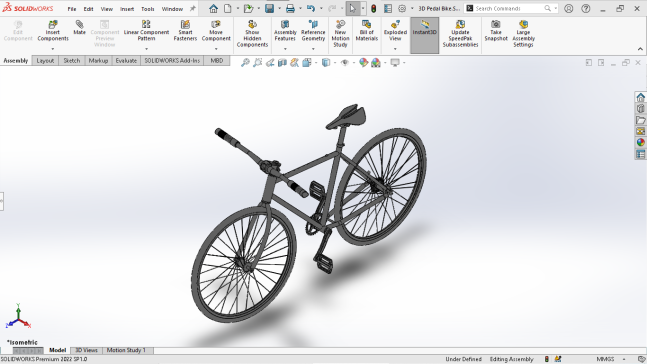This screenshot has width=647, height=364.
Task: Click the Apply Scene icon
Action: point(376,62)
